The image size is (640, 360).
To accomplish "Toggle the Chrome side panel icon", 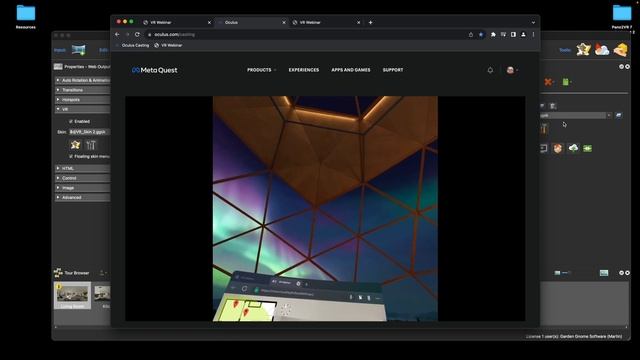I will [513, 35].
